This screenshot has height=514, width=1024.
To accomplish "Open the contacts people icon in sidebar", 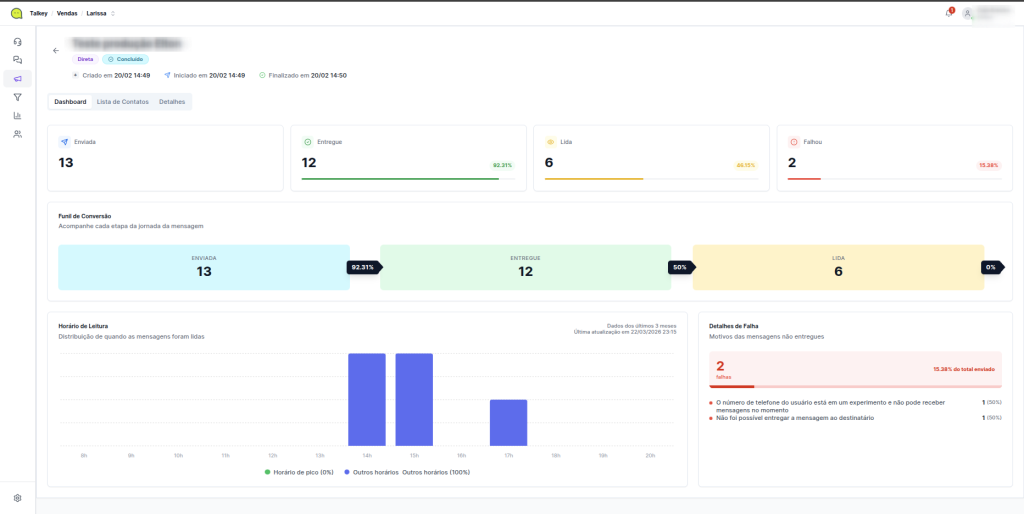I will coord(17,133).
